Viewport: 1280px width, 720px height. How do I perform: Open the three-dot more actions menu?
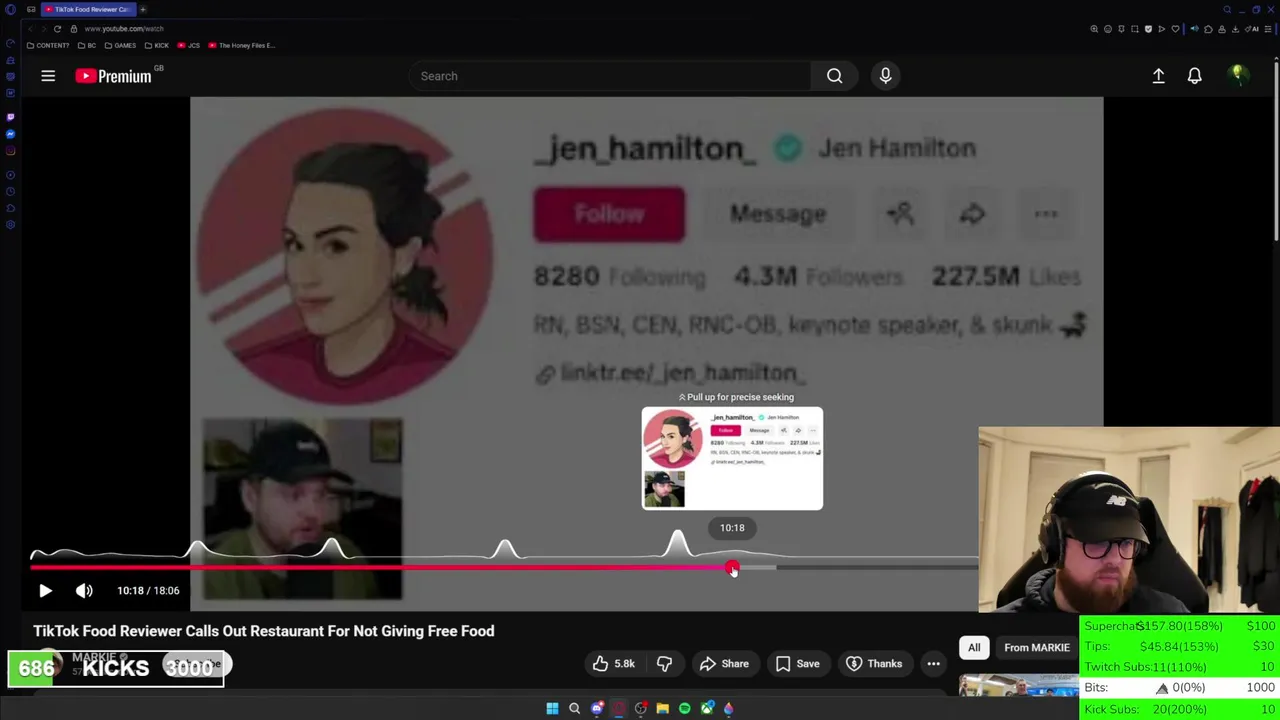(x=933, y=664)
